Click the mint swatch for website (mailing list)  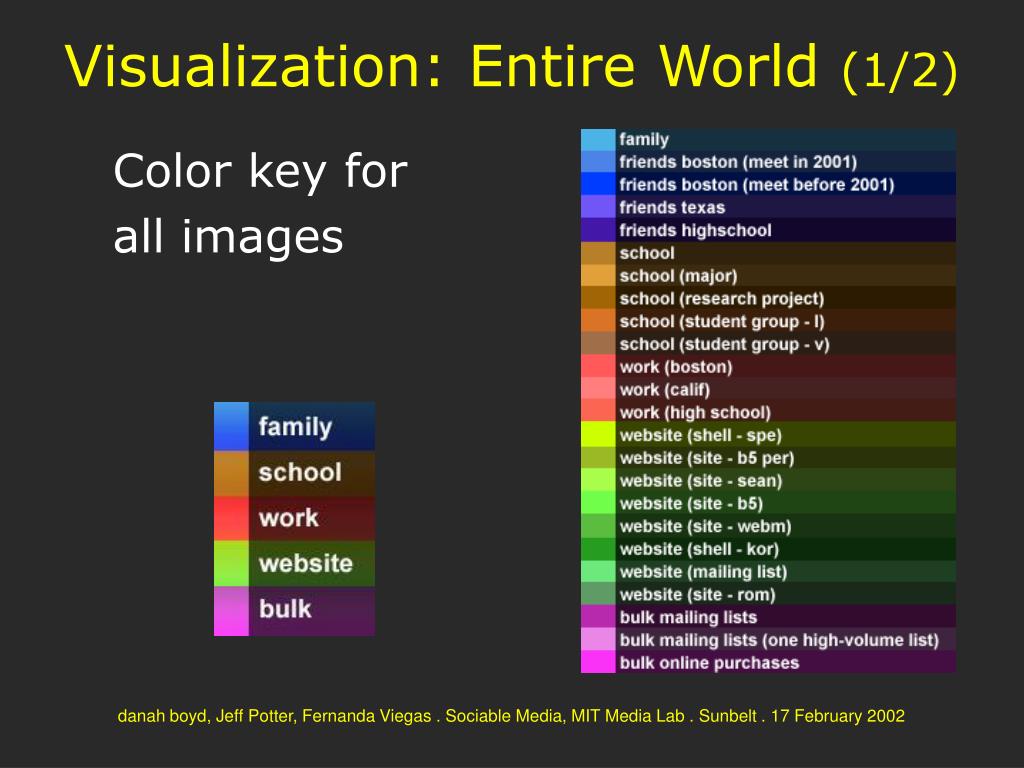pyautogui.click(x=598, y=572)
